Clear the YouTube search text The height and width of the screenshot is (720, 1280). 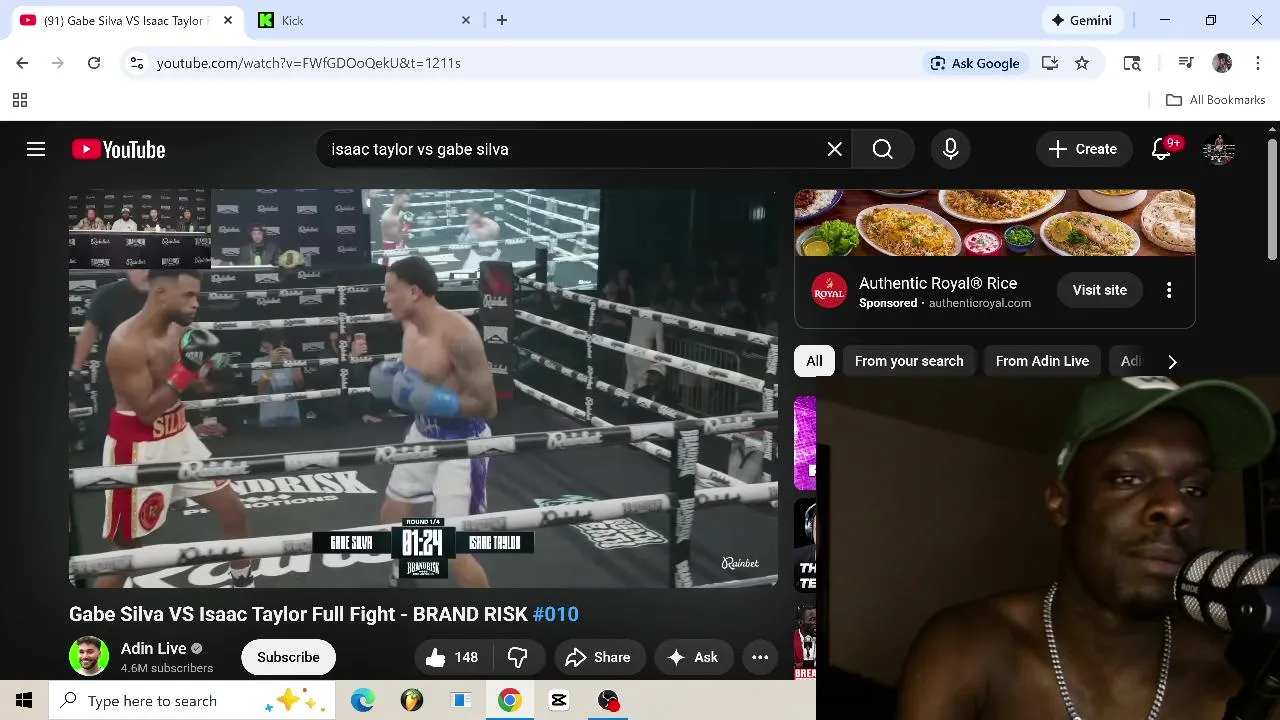pos(834,149)
